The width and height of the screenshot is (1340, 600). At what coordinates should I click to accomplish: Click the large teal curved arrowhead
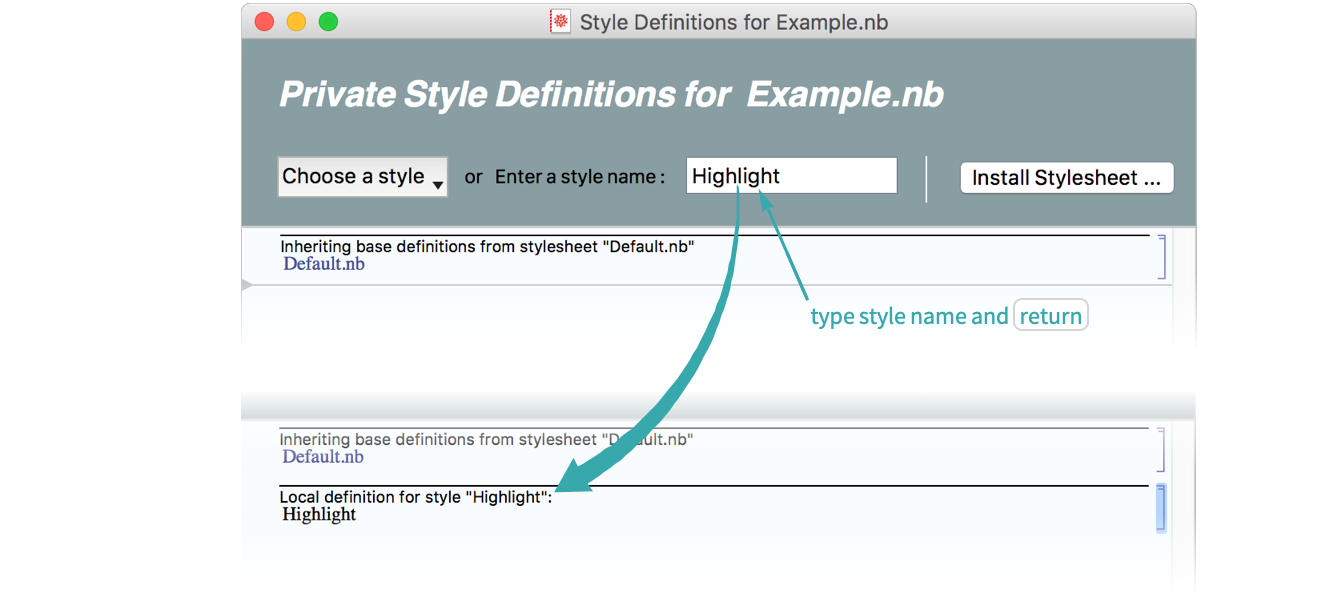(x=575, y=476)
